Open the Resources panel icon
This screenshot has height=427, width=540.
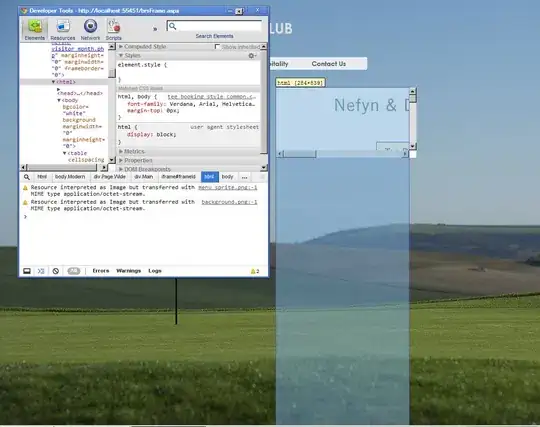[x=63, y=30]
